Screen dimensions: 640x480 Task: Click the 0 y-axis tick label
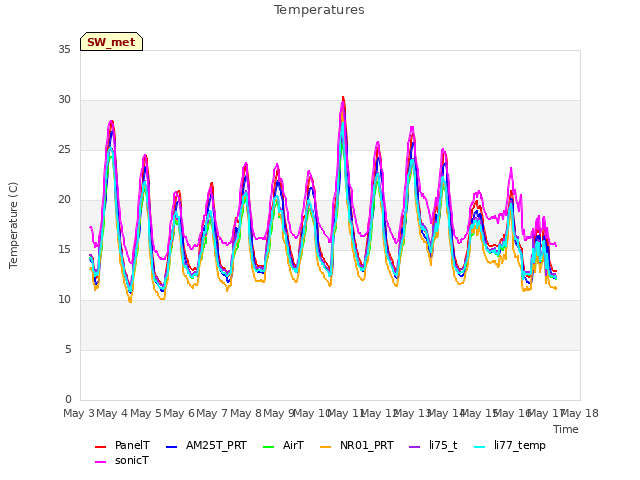pos(68,400)
